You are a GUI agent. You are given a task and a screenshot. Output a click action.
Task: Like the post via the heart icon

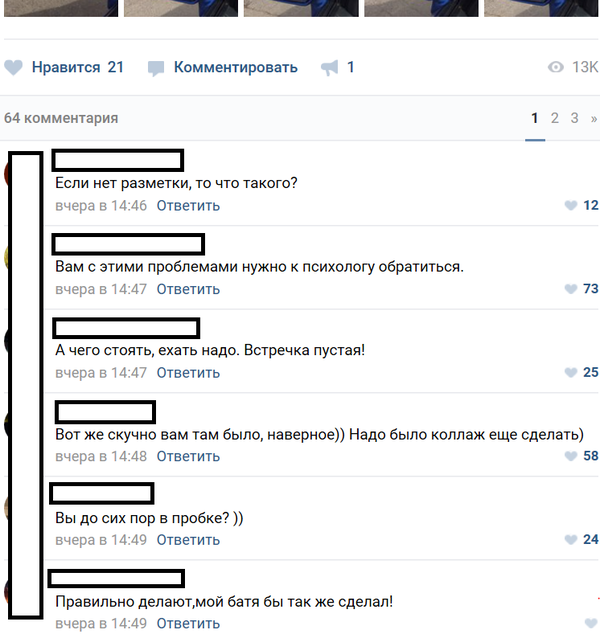[x=13, y=68]
